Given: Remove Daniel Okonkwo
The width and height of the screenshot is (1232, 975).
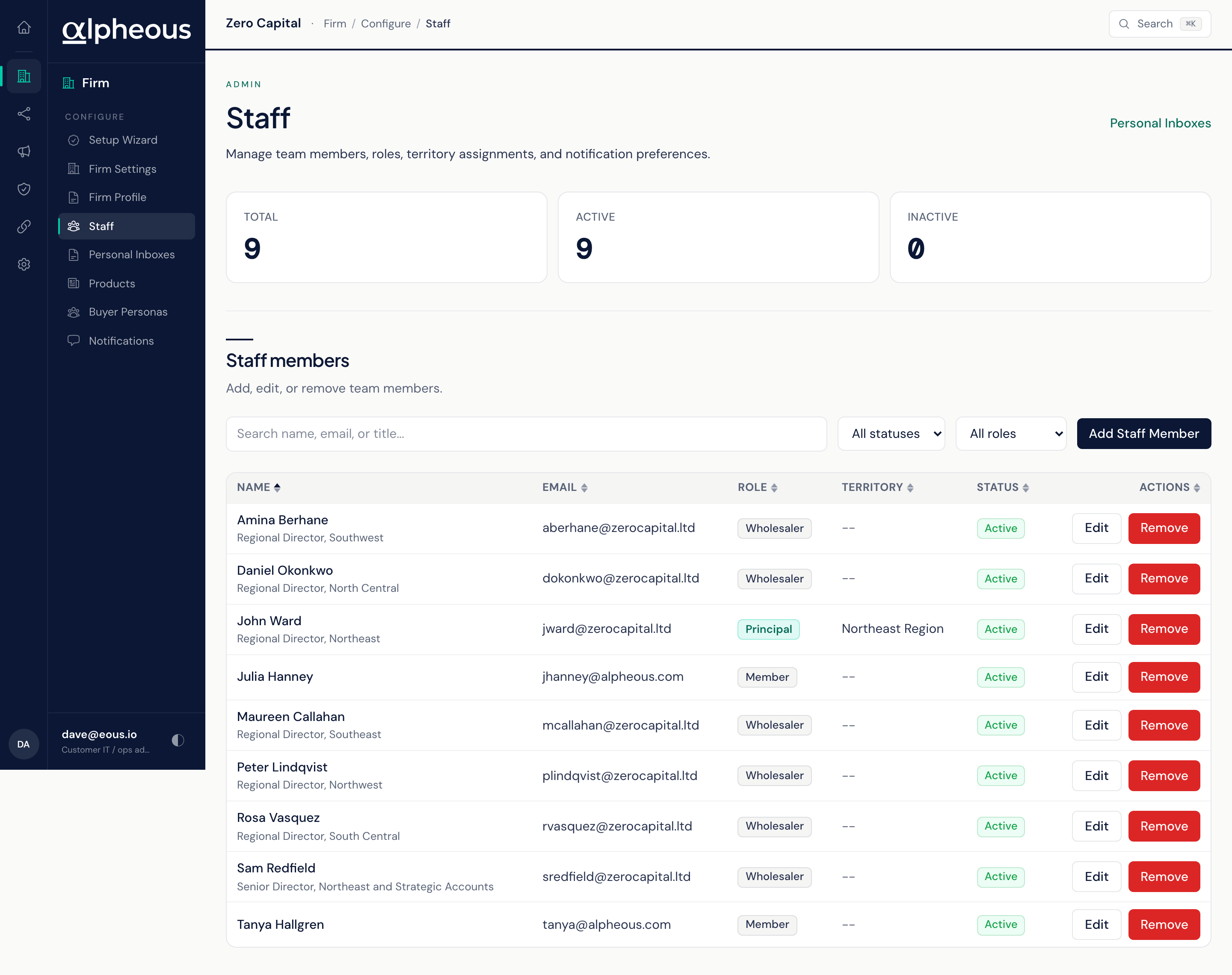Looking at the screenshot, I should tap(1164, 579).
